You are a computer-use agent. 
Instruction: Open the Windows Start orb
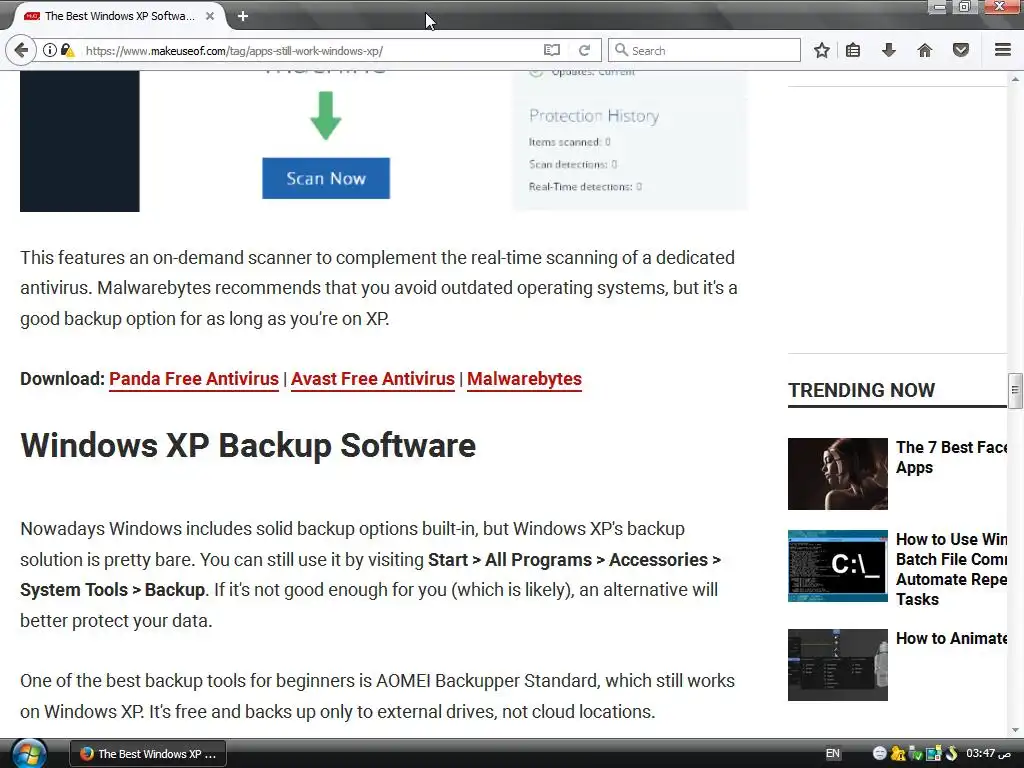[29, 754]
